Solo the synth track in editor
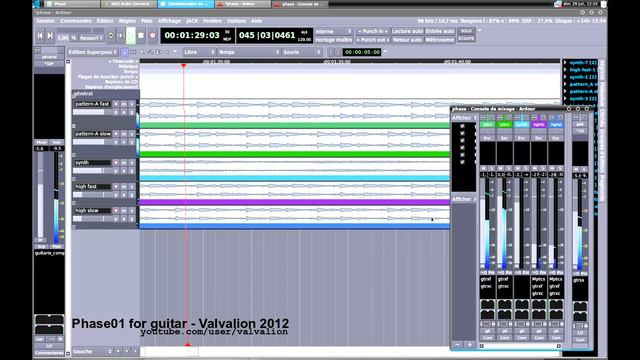This screenshot has height=360, width=640. tap(132, 162)
